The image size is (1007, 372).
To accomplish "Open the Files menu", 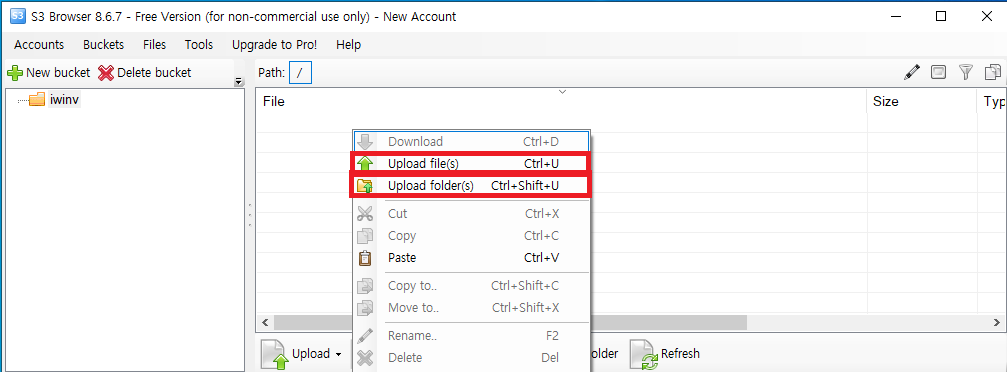I will [x=155, y=45].
